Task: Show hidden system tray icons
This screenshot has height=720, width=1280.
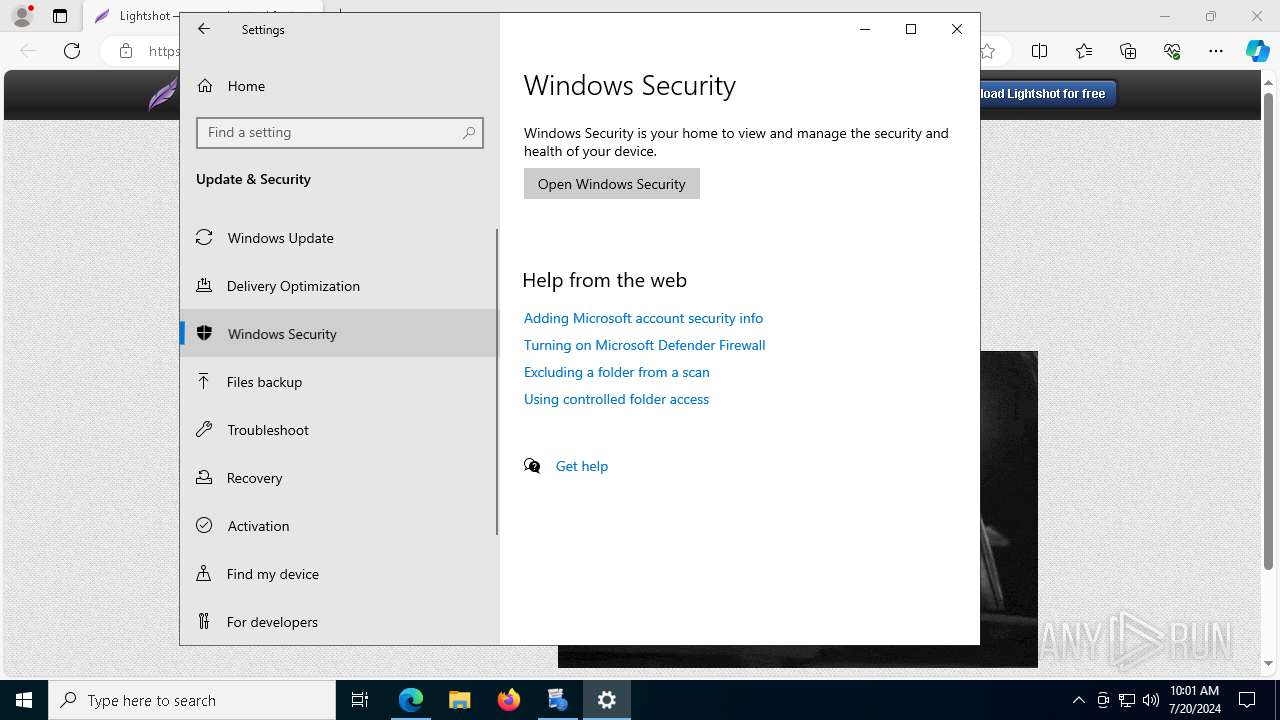Action: pos(1079,700)
